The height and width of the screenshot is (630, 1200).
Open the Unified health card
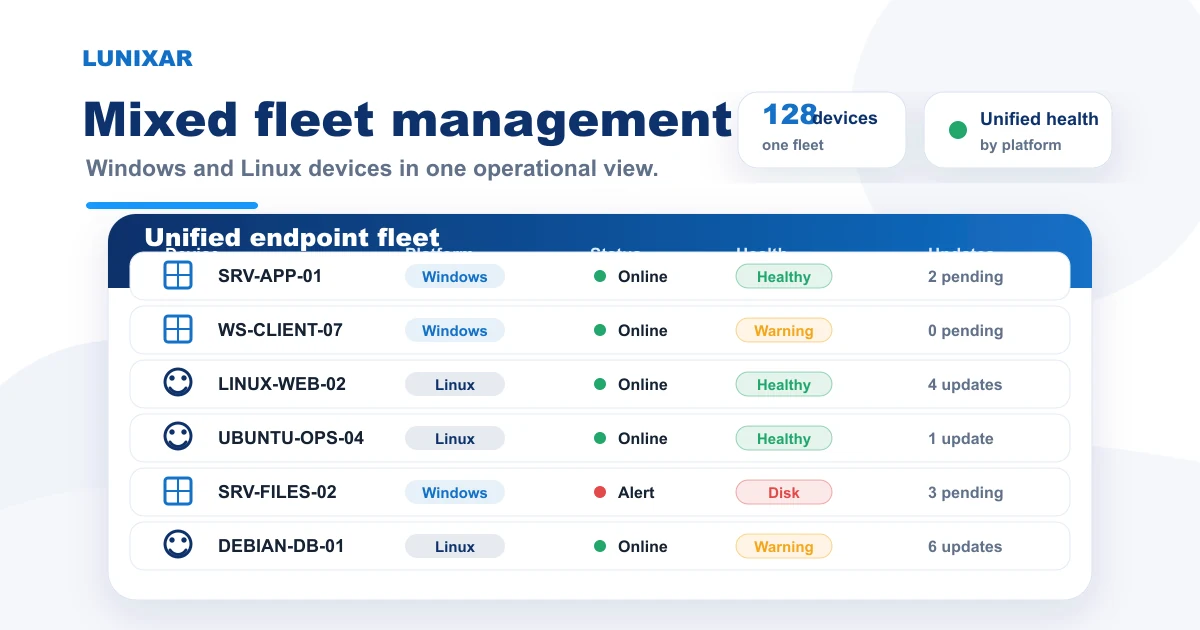(x=1018, y=130)
